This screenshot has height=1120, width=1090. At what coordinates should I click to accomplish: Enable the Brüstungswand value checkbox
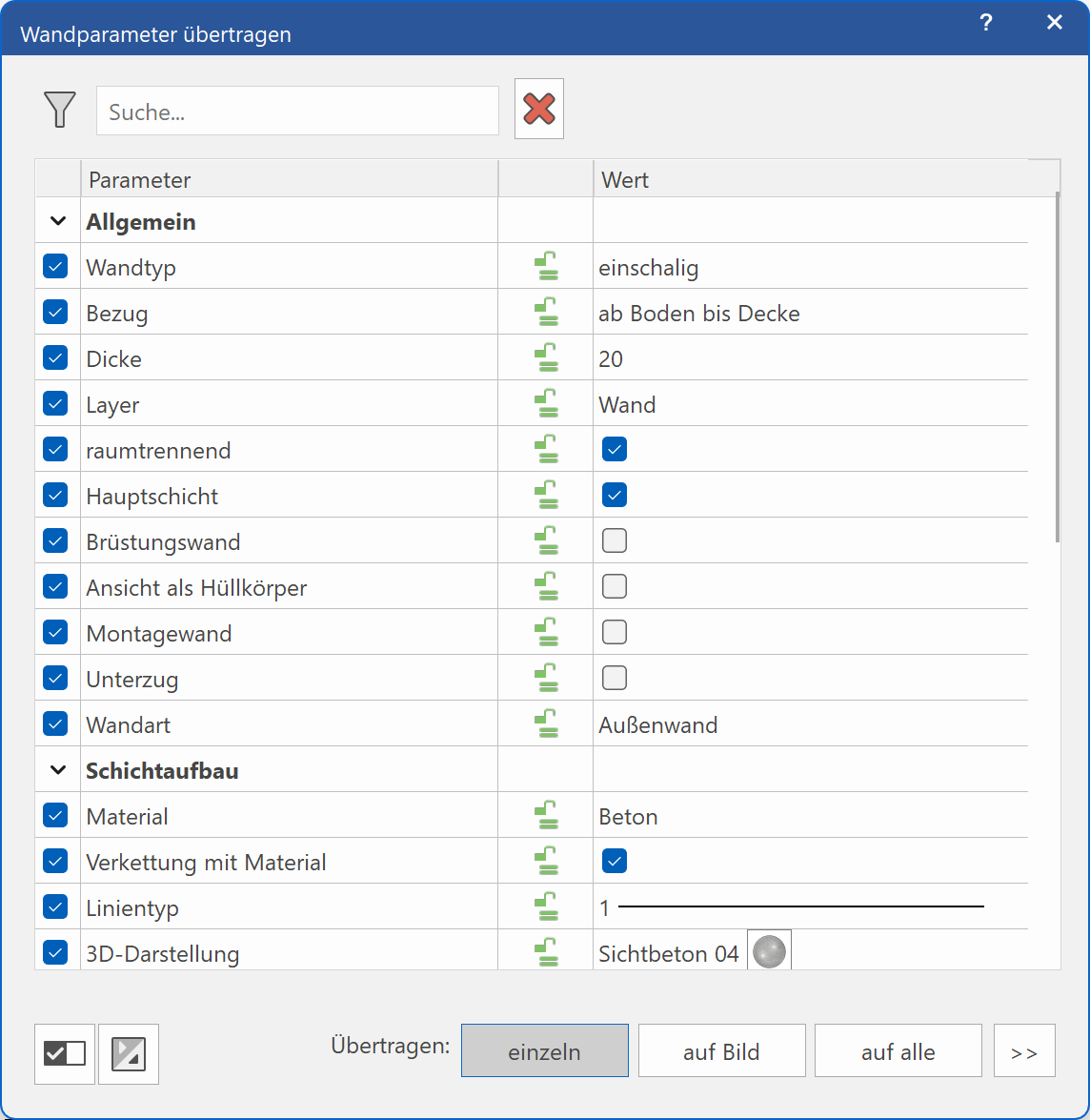pos(615,541)
